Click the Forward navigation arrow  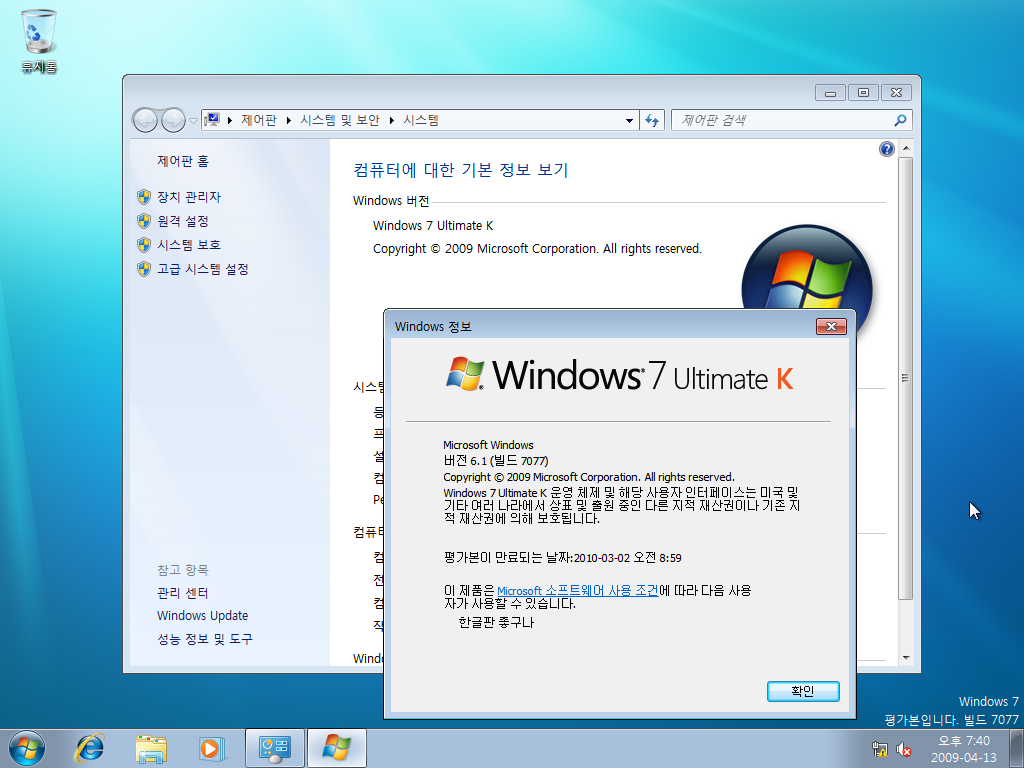click(173, 120)
